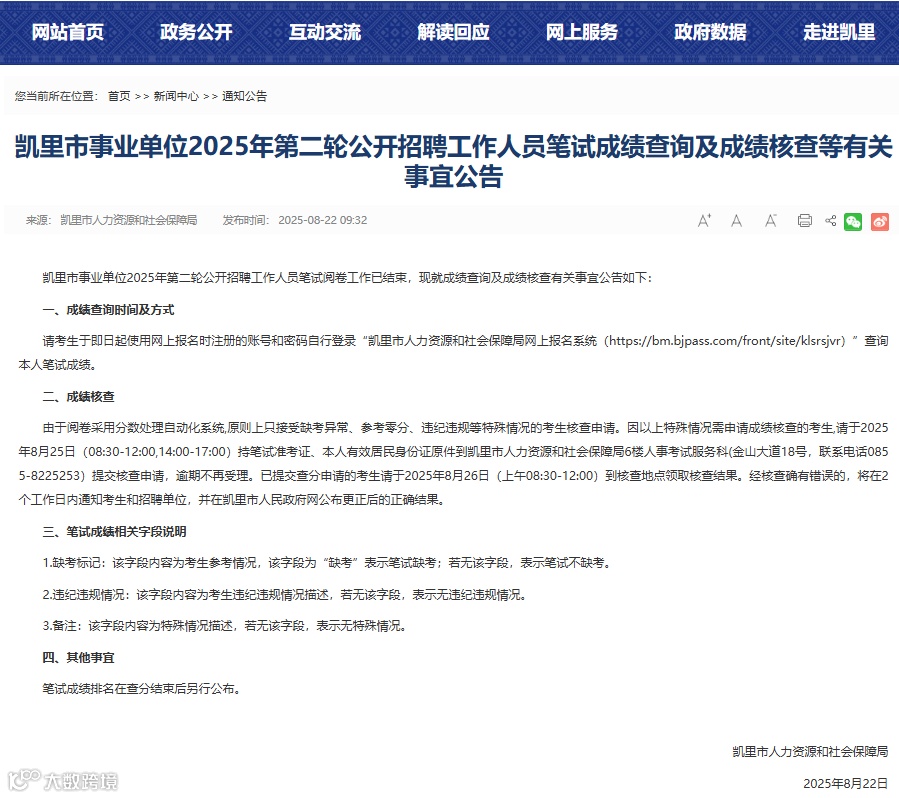
Task: Click heading 二、成绩核查
Action: [x=79, y=397]
